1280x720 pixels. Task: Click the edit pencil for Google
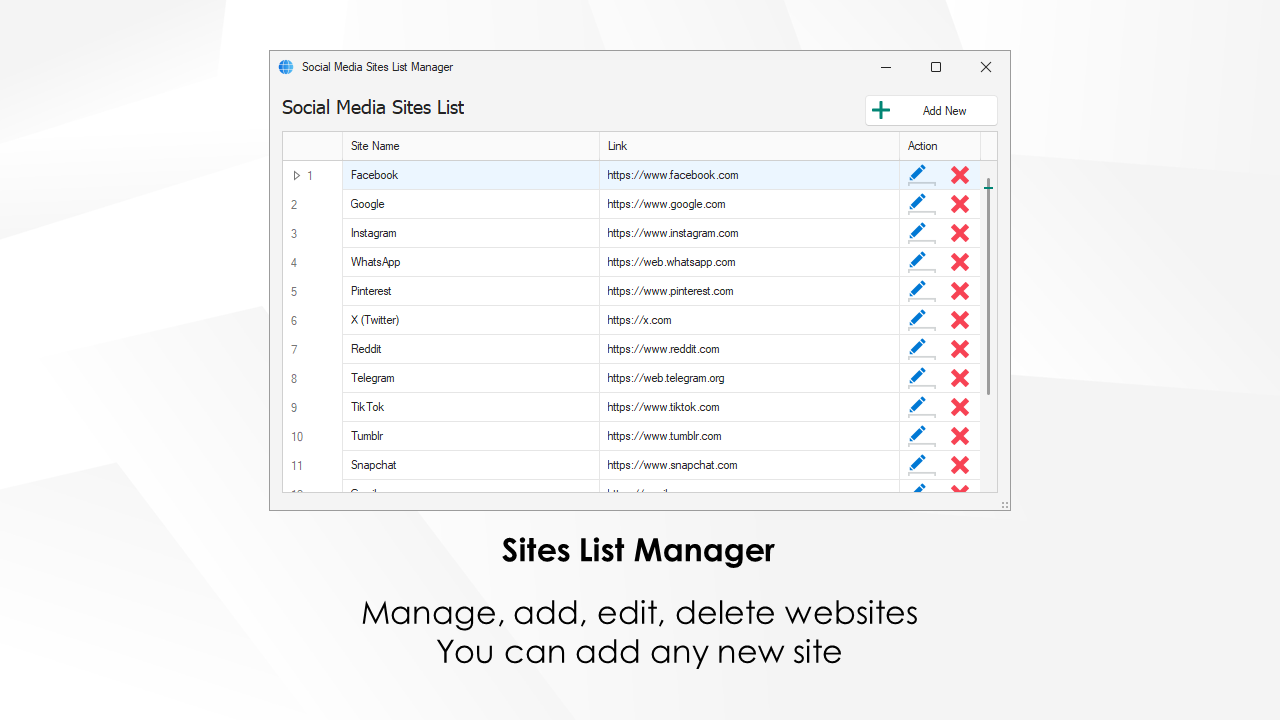(x=918, y=204)
